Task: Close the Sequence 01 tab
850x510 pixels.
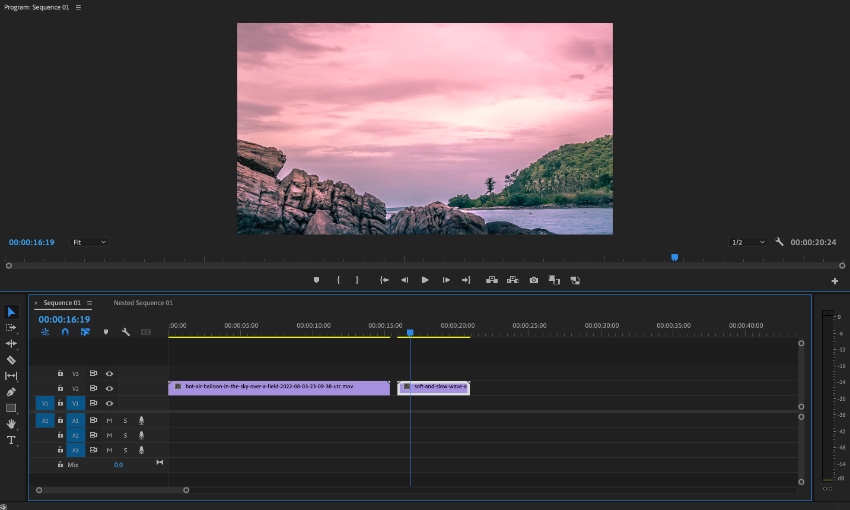Action: point(36,303)
